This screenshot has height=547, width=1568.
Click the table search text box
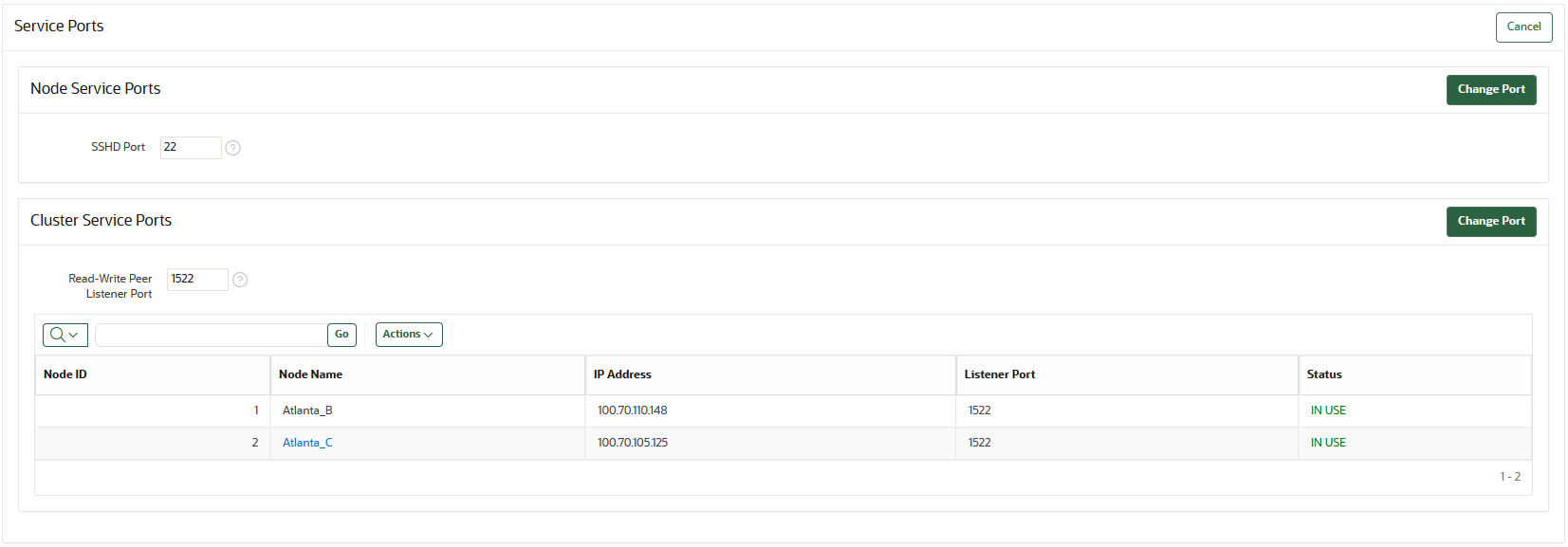(209, 334)
